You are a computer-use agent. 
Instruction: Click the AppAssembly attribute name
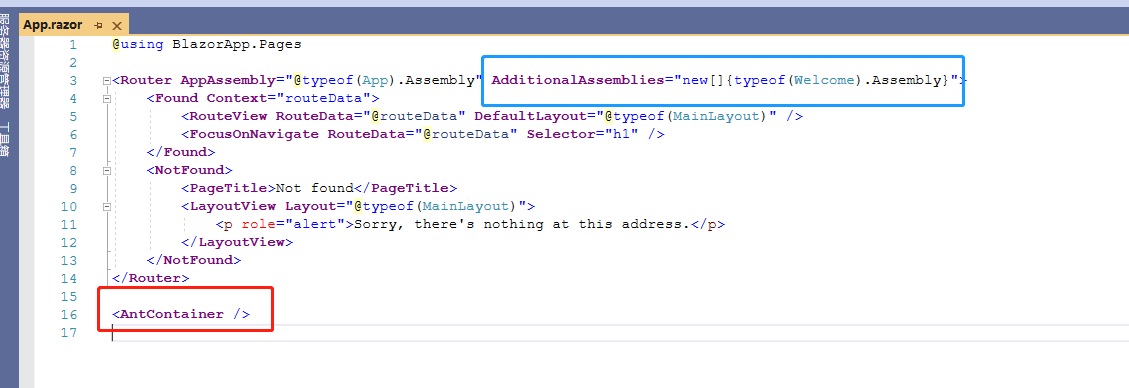(228, 80)
